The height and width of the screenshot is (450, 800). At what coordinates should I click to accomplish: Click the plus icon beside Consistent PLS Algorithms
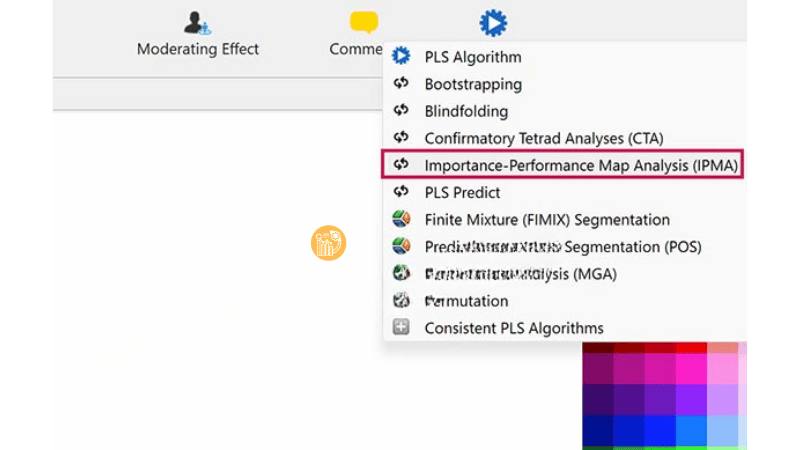[402, 327]
